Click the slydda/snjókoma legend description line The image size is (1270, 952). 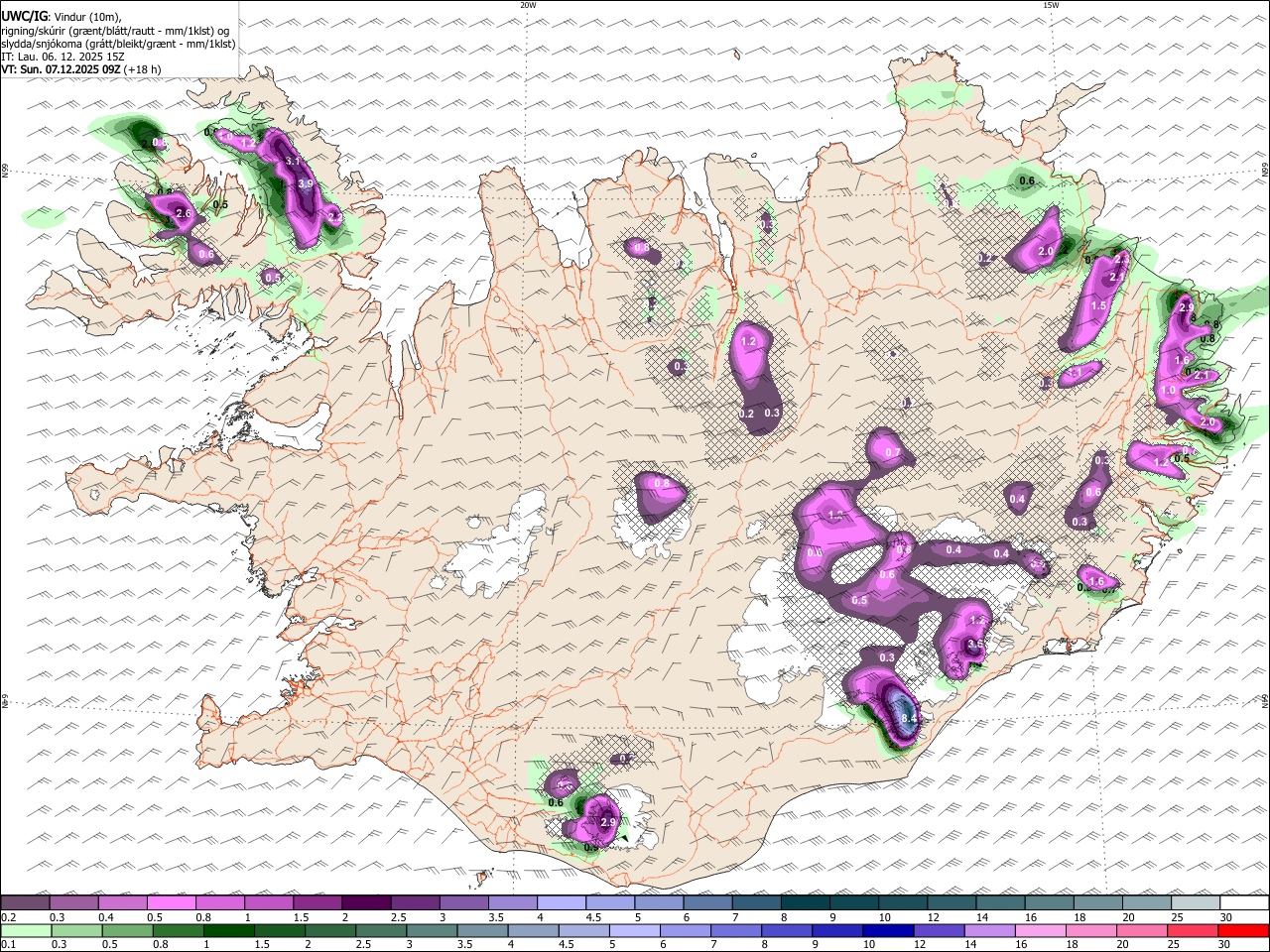point(118,44)
